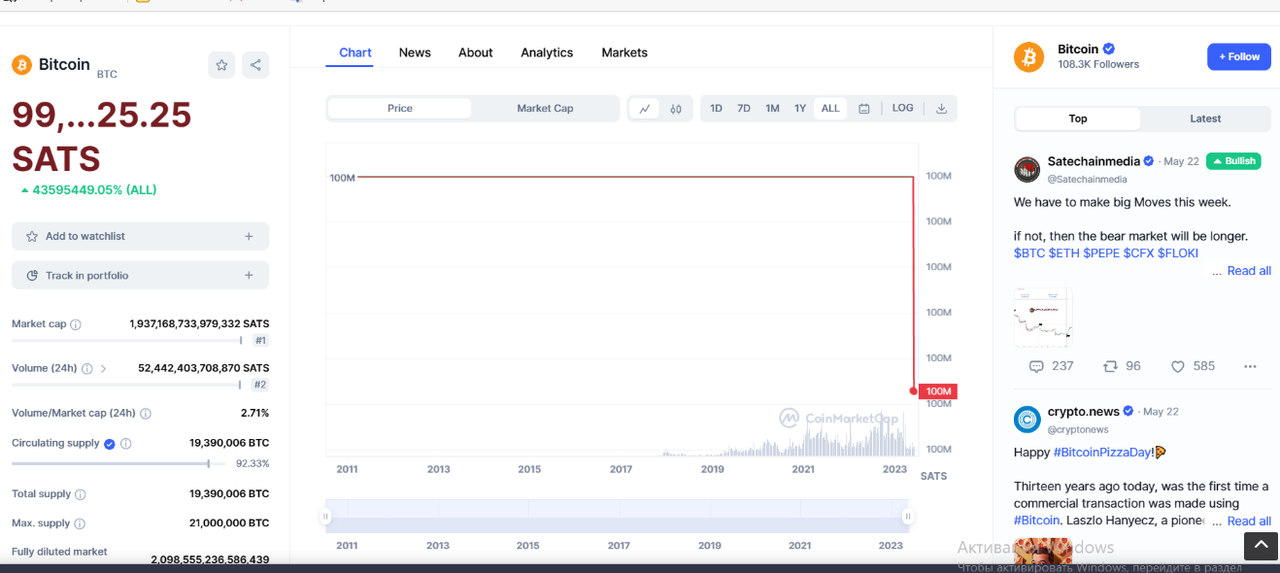The width and height of the screenshot is (1280, 573).
Task: Expand Add to watchlist plus
Action: (x=249, y=236)
